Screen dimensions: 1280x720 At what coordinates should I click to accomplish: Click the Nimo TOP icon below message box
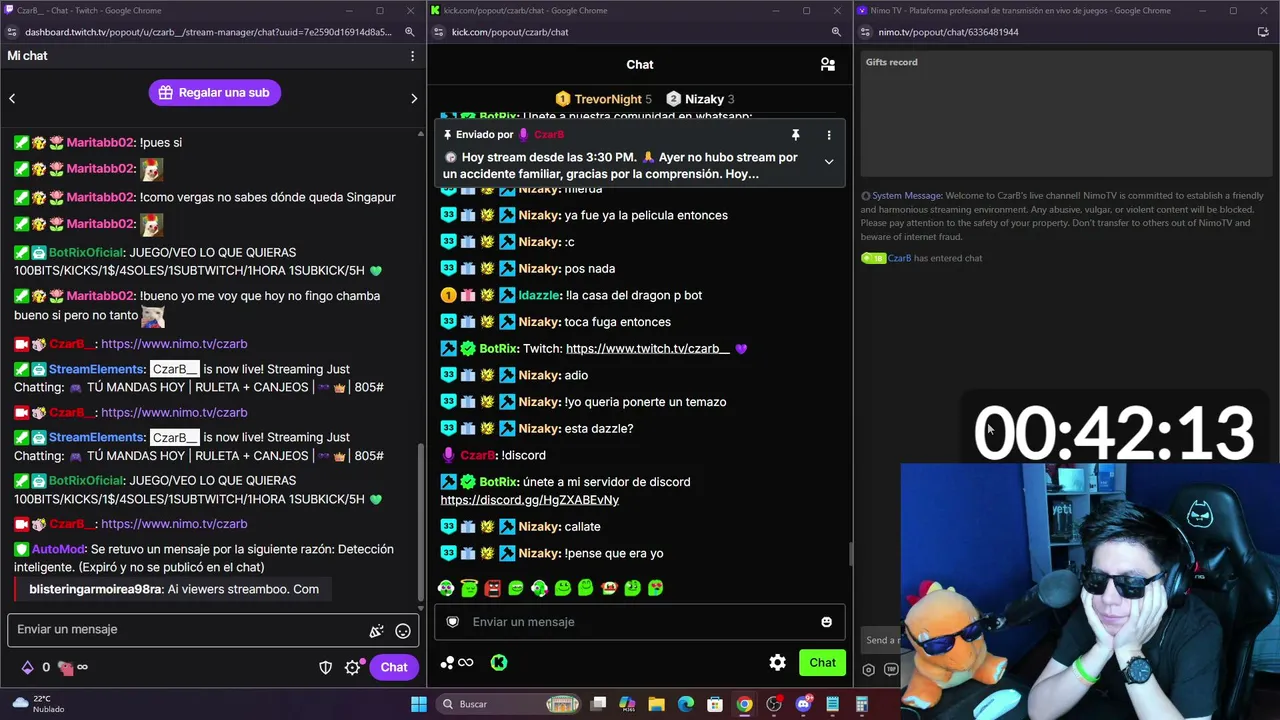pos(890,670)
